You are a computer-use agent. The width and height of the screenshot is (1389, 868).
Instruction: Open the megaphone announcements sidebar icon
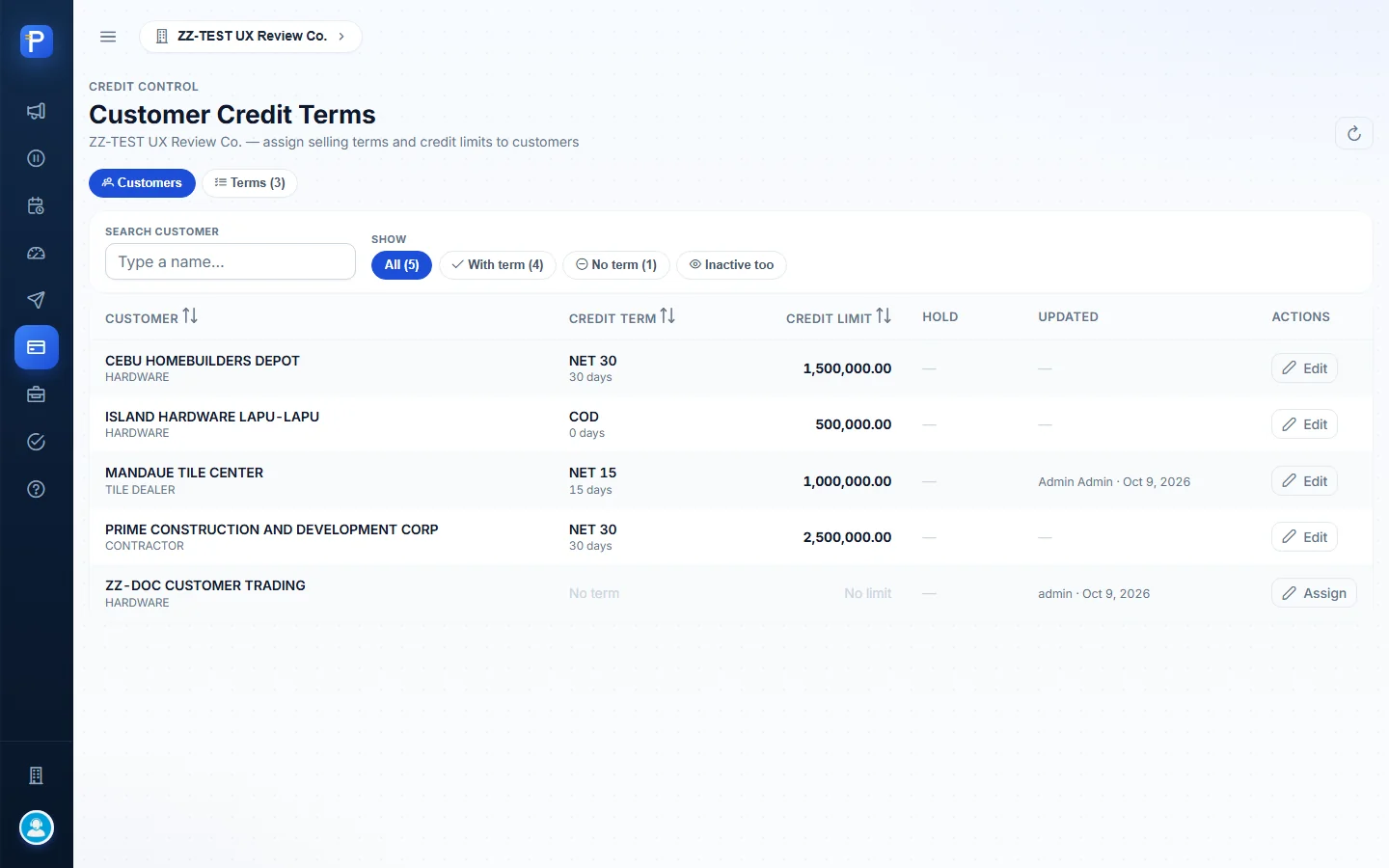36,111
